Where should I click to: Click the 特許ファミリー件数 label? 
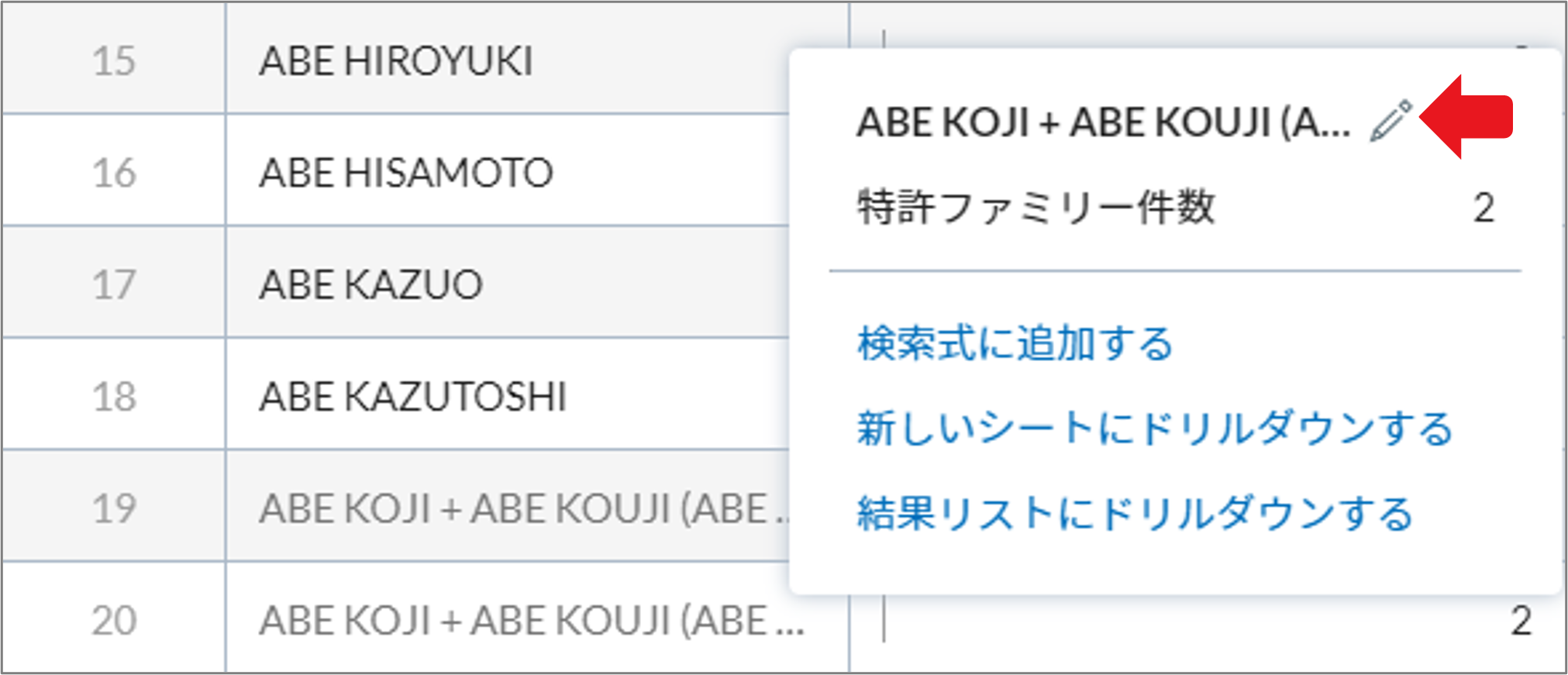[1036, 207]
